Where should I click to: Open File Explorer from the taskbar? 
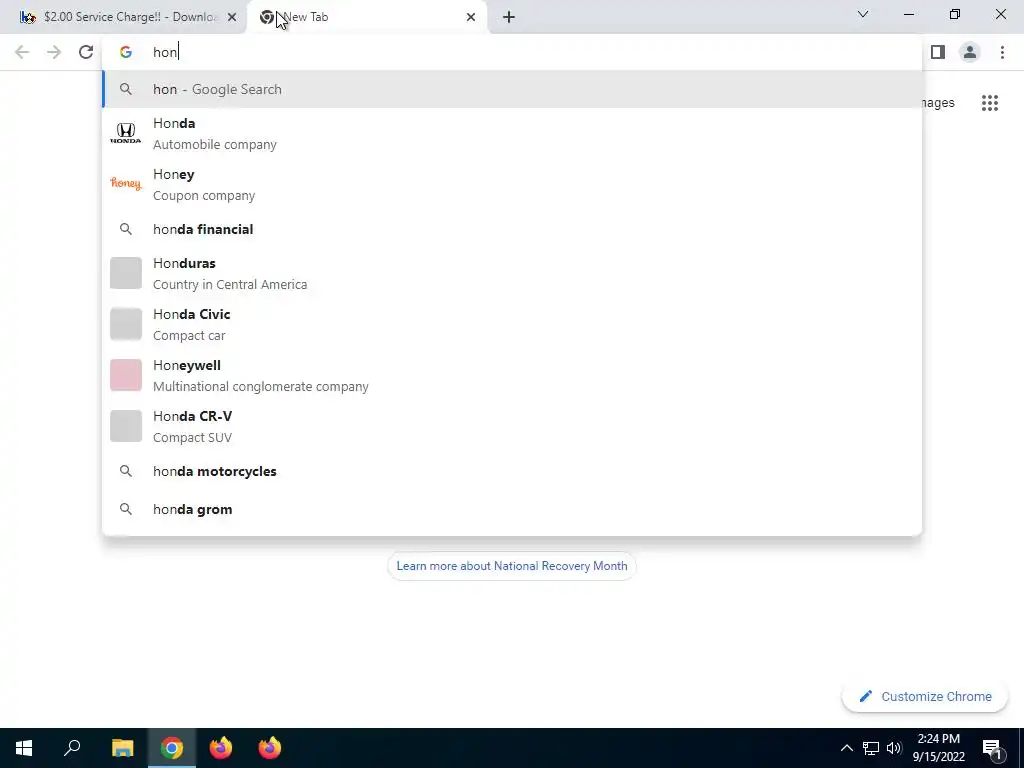[122, 748]
